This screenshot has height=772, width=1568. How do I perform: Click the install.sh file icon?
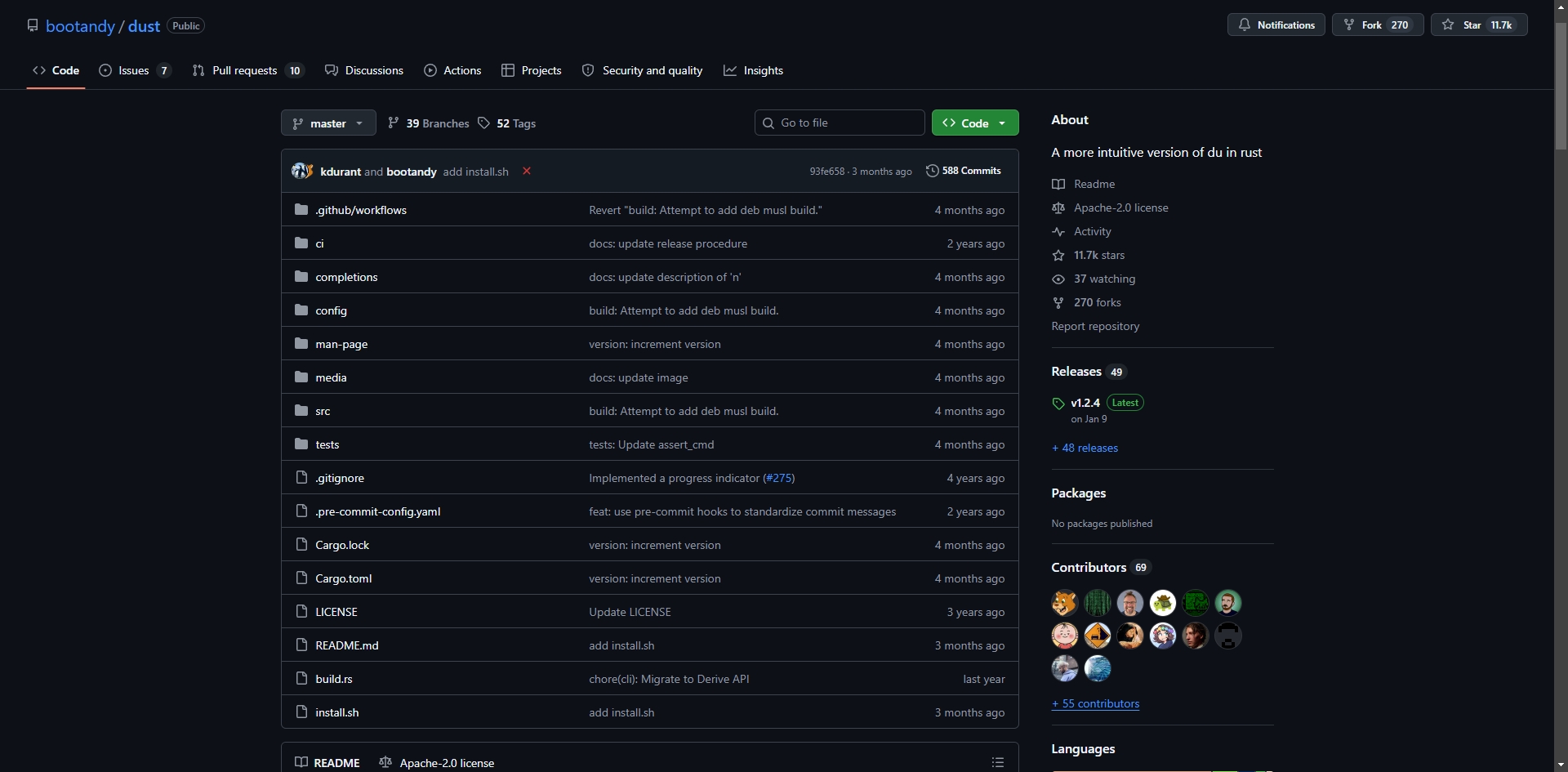[301, 712]
